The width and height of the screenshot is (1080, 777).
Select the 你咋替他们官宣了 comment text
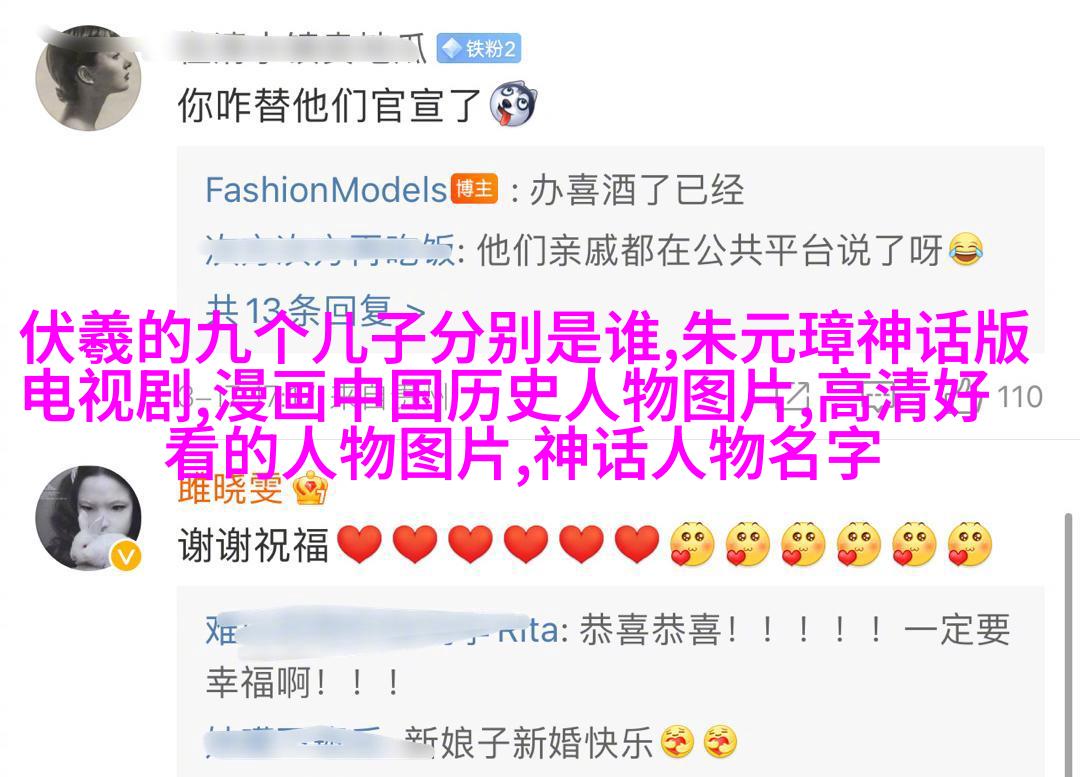pos(329,106)
